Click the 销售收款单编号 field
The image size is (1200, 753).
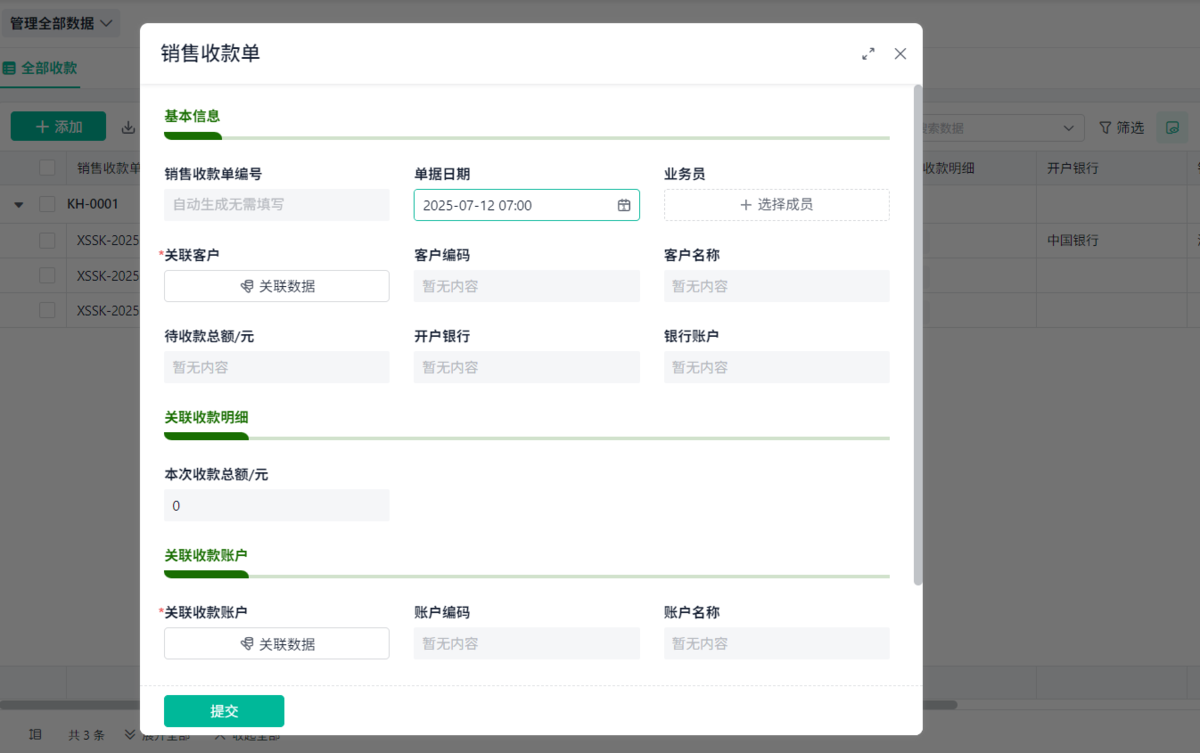pyautogui.click(x=277, y=205)
